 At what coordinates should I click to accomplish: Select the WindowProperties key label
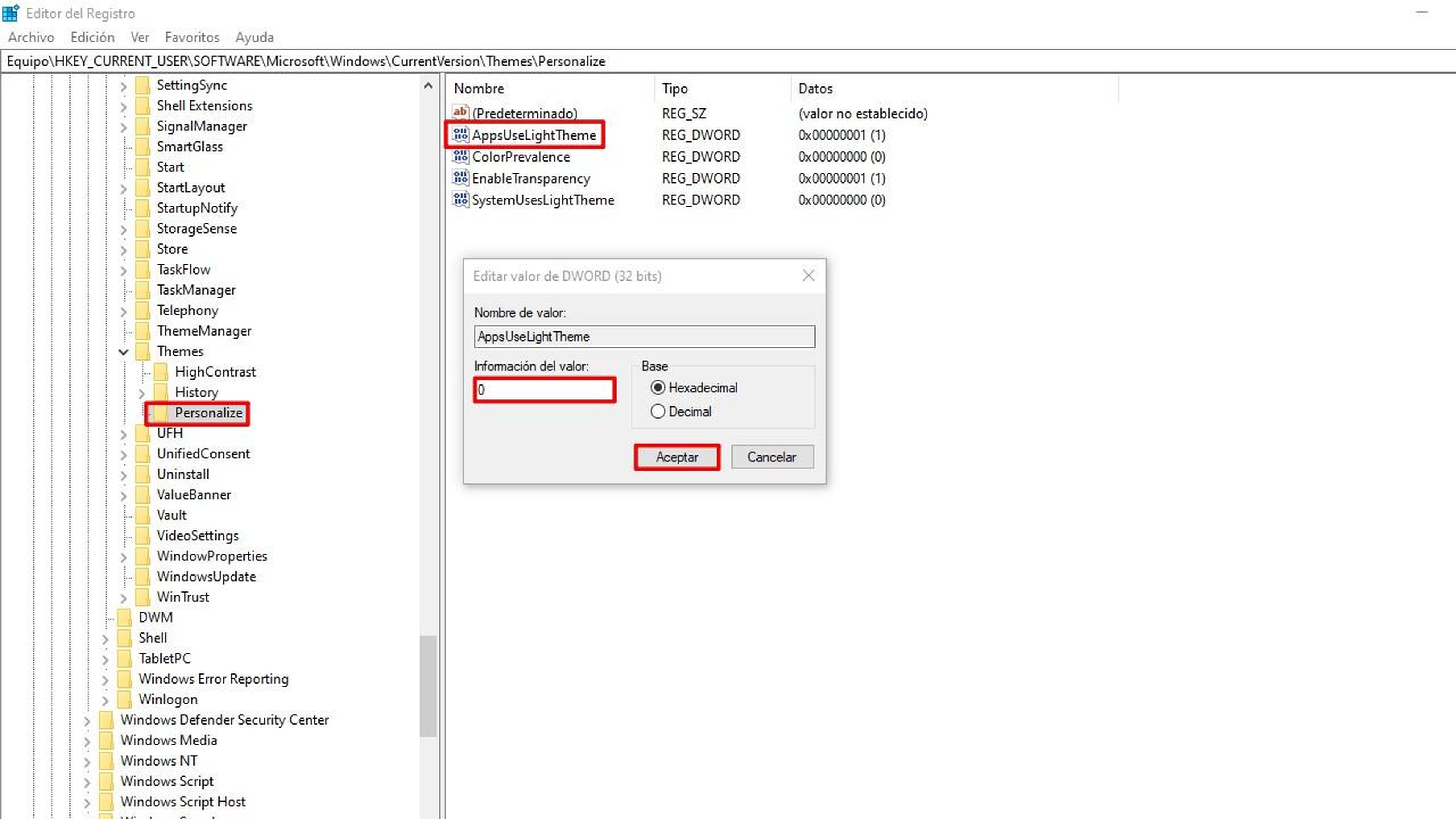212,556
